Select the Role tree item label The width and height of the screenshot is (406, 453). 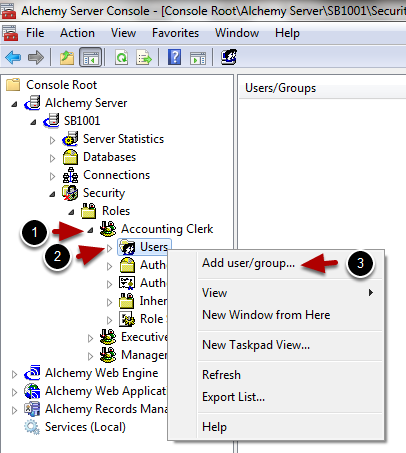pyautogui.click(x=152, y=319)
